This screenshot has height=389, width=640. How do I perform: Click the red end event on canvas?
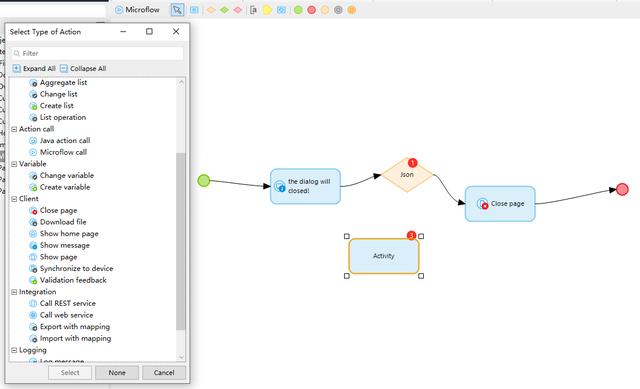pos(622,189)
